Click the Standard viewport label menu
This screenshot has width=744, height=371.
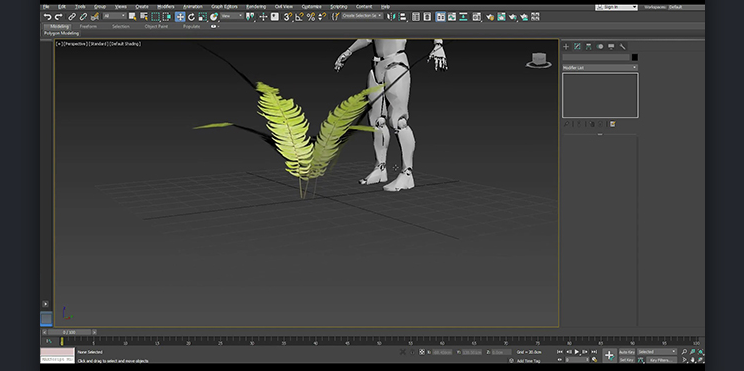[99, 44]
